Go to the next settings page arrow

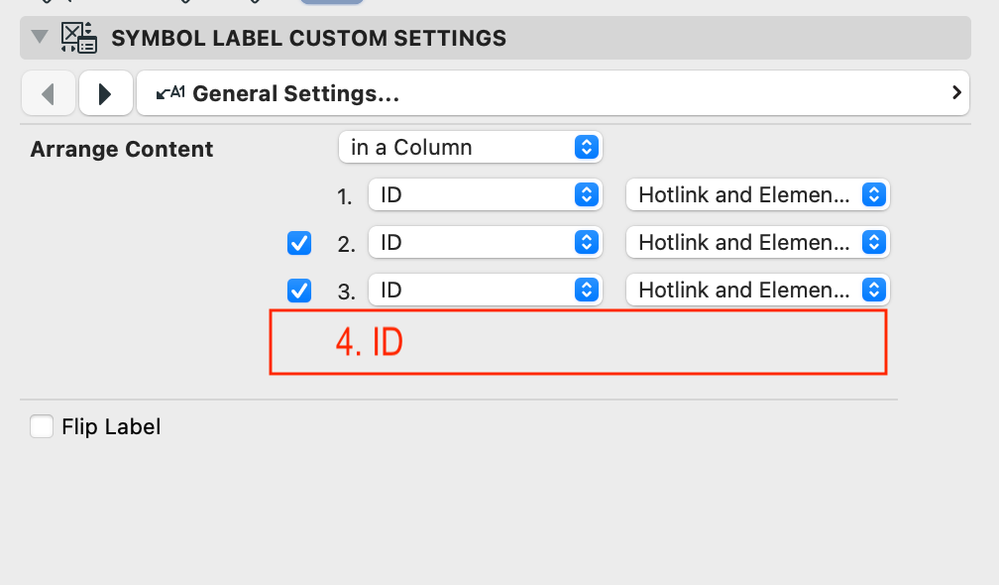104,94
